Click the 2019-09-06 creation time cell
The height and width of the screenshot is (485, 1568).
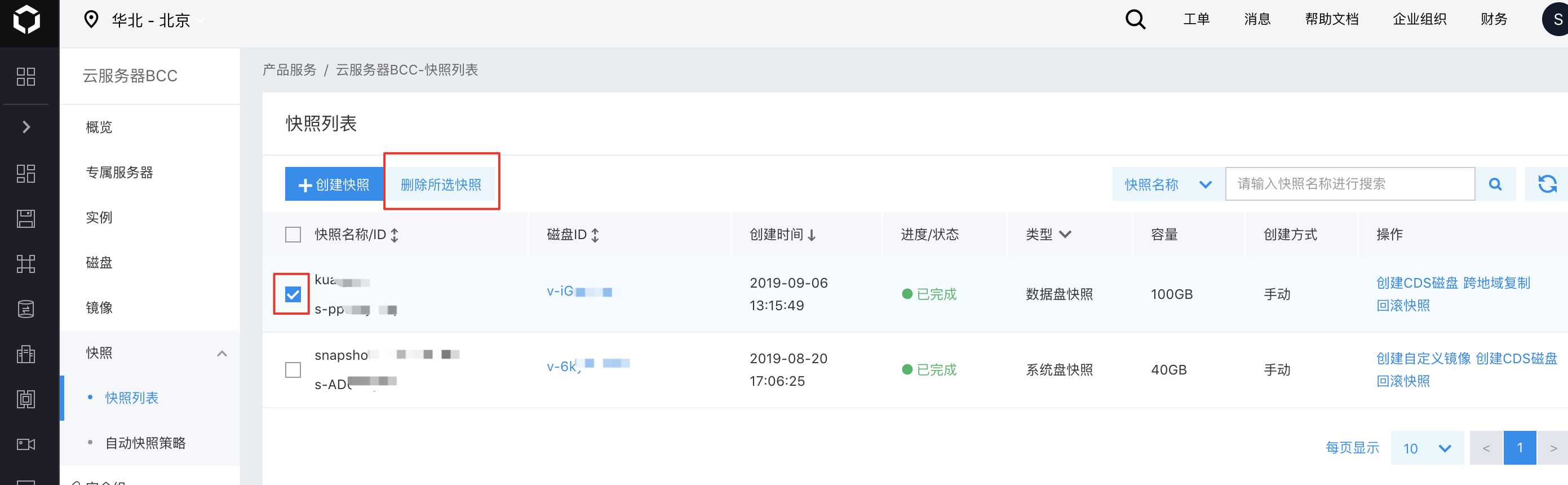[x=789, y=294]
